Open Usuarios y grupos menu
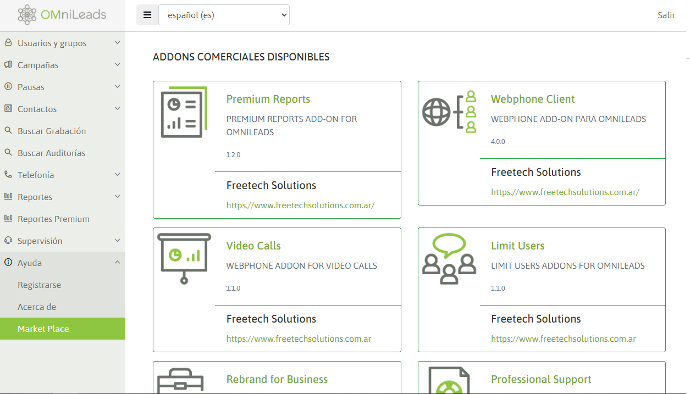Screen dimensions: 690x394 [x=62, y=43]
